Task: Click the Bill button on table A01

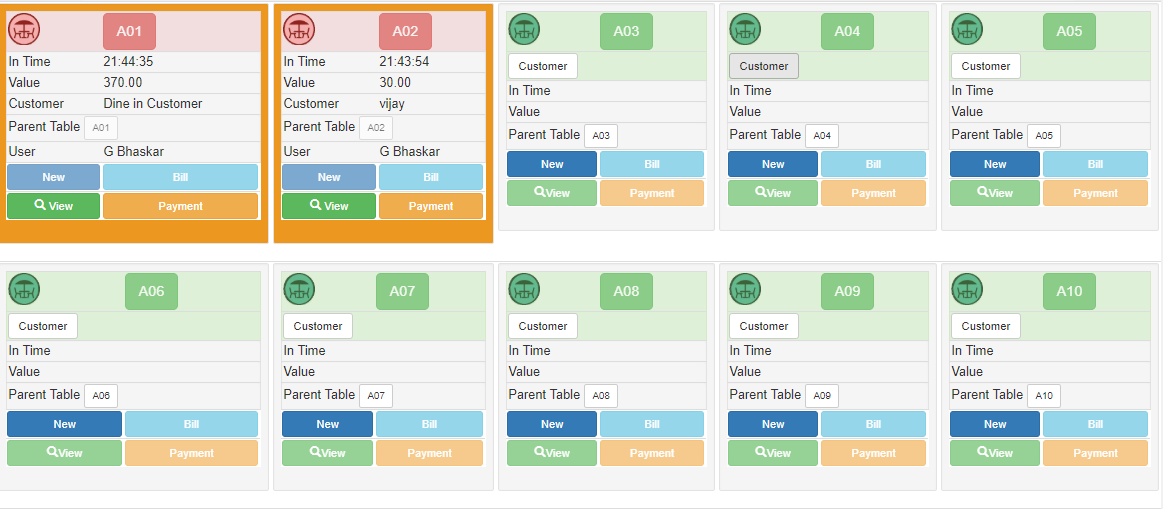Action: tap(180, 177)
